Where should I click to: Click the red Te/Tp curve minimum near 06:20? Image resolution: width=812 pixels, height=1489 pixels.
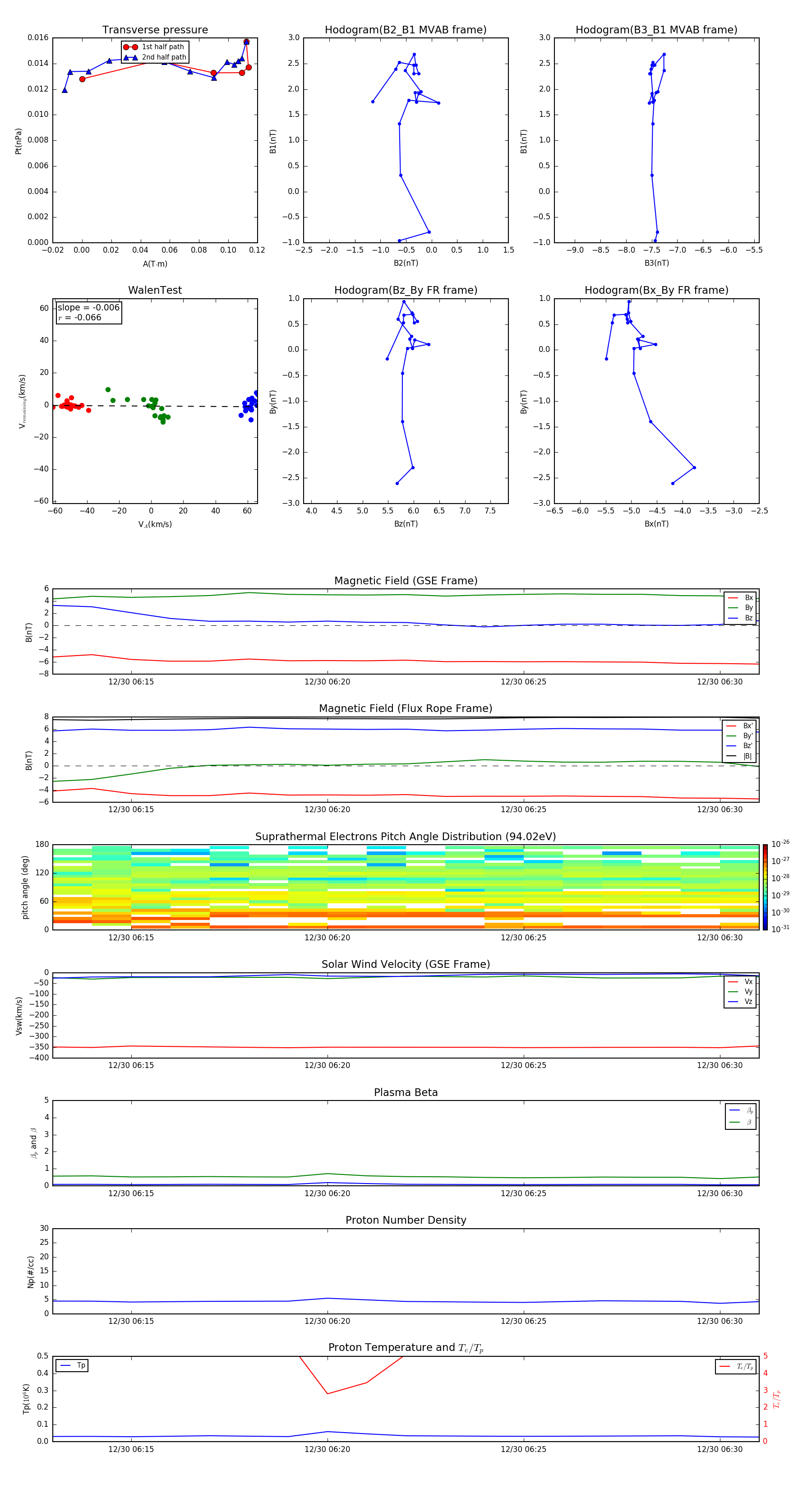coord(328,1394)
